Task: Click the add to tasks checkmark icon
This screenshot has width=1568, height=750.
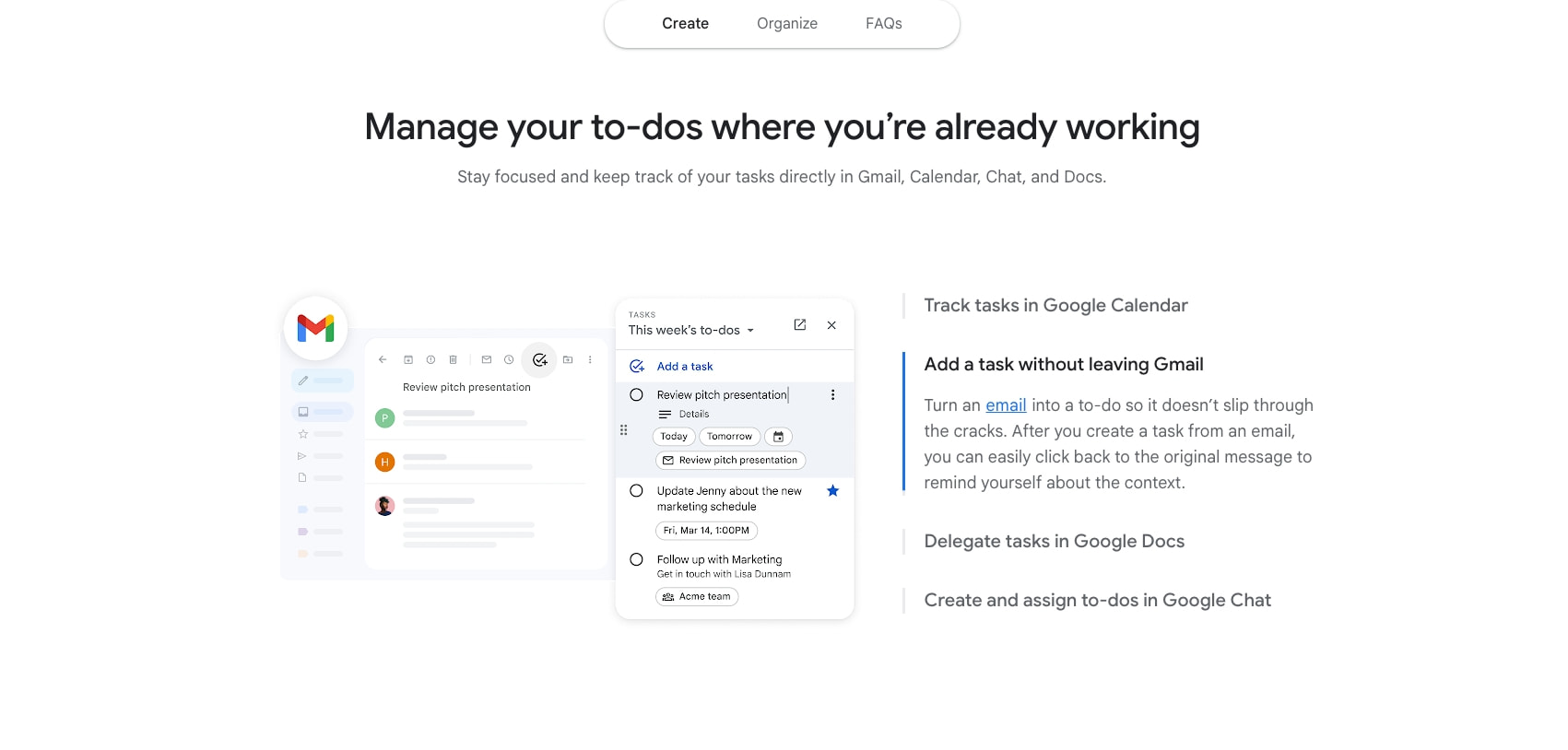Action: (539, 360)
